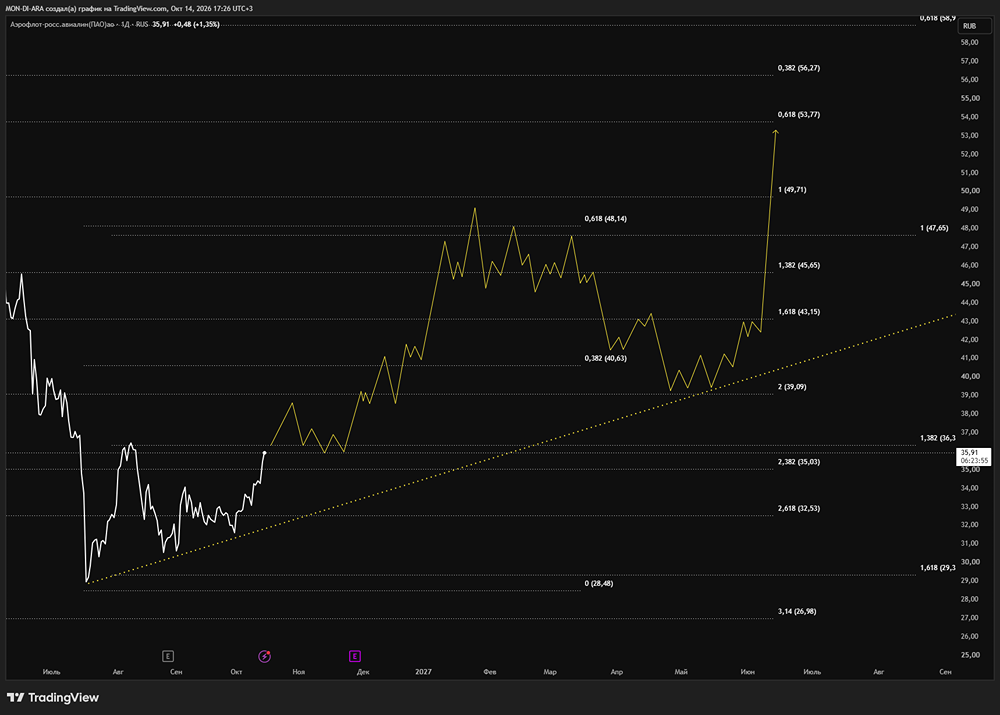Click the yellow arrowhead atop the forecast line
1000x715 pixels.
pyautogui.click(x=776, y=132)
